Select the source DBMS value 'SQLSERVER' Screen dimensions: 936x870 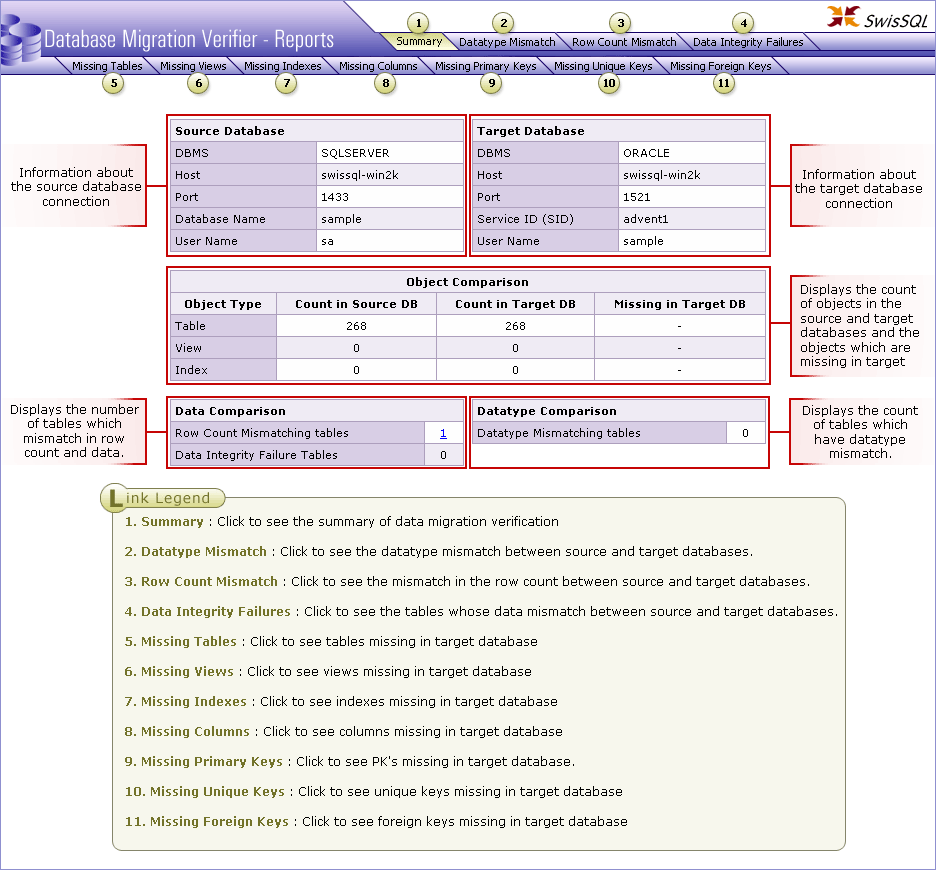pyautogui.click(x=355, y=153)
